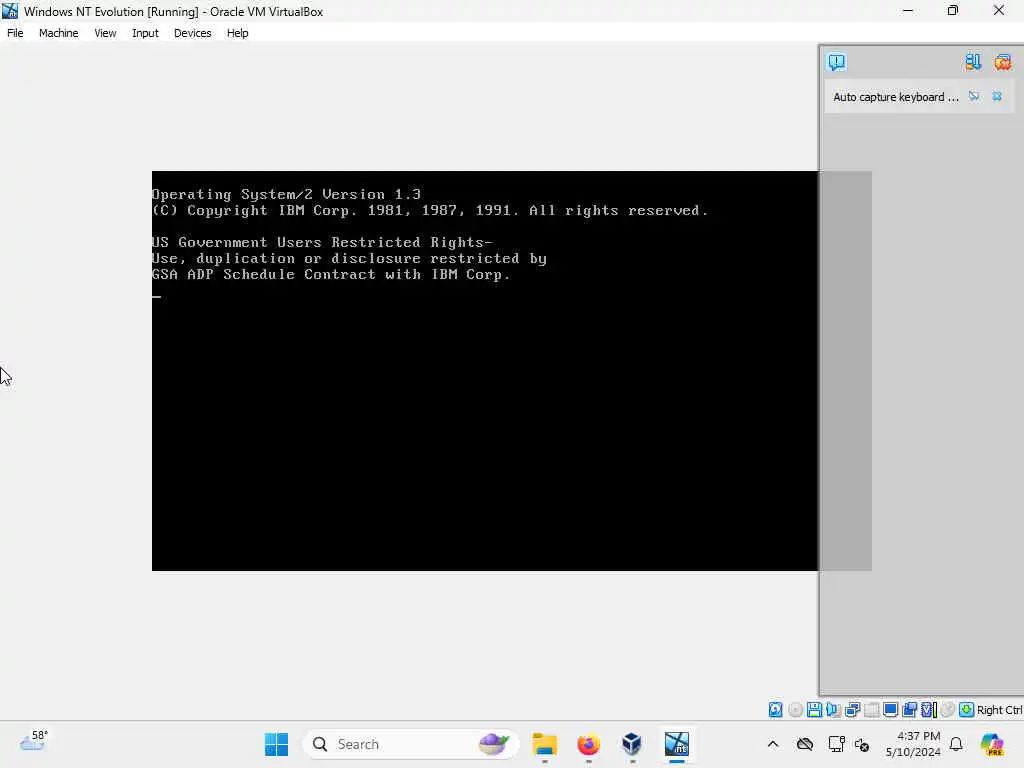Open the Windows Start menu
1024x768 pixels.
click(x=276, y=744)
